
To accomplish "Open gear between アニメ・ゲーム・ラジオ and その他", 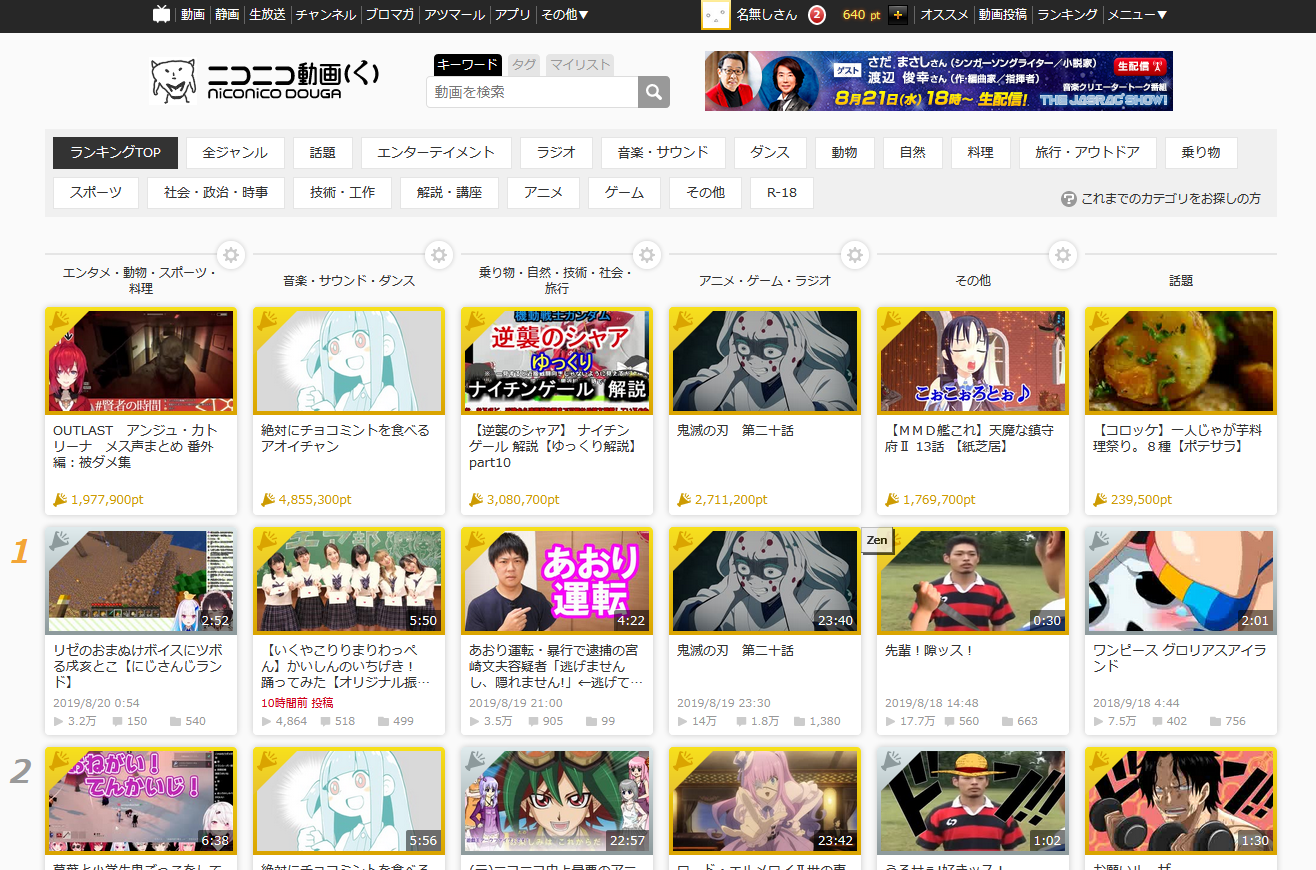I will coord(854,255).
